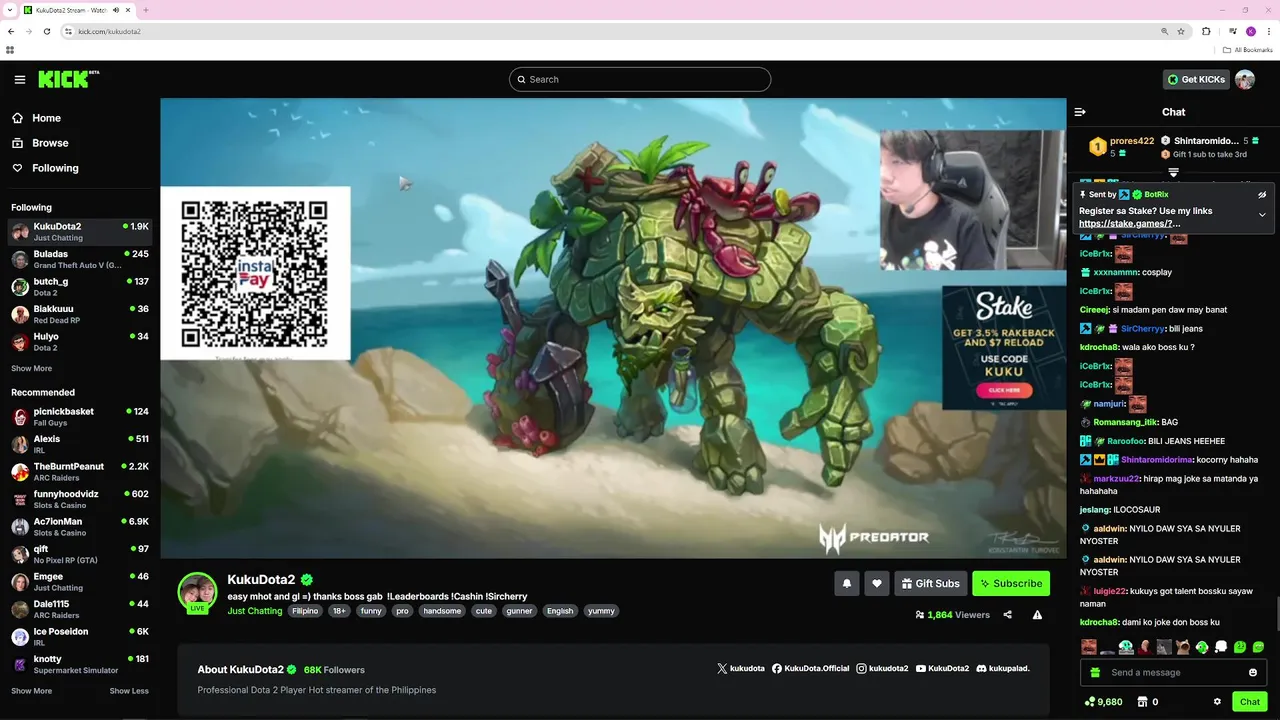This screenshot has height=720, width=1280.
Task: Open new browser tab plus button
Action: (x=146, y=10)
